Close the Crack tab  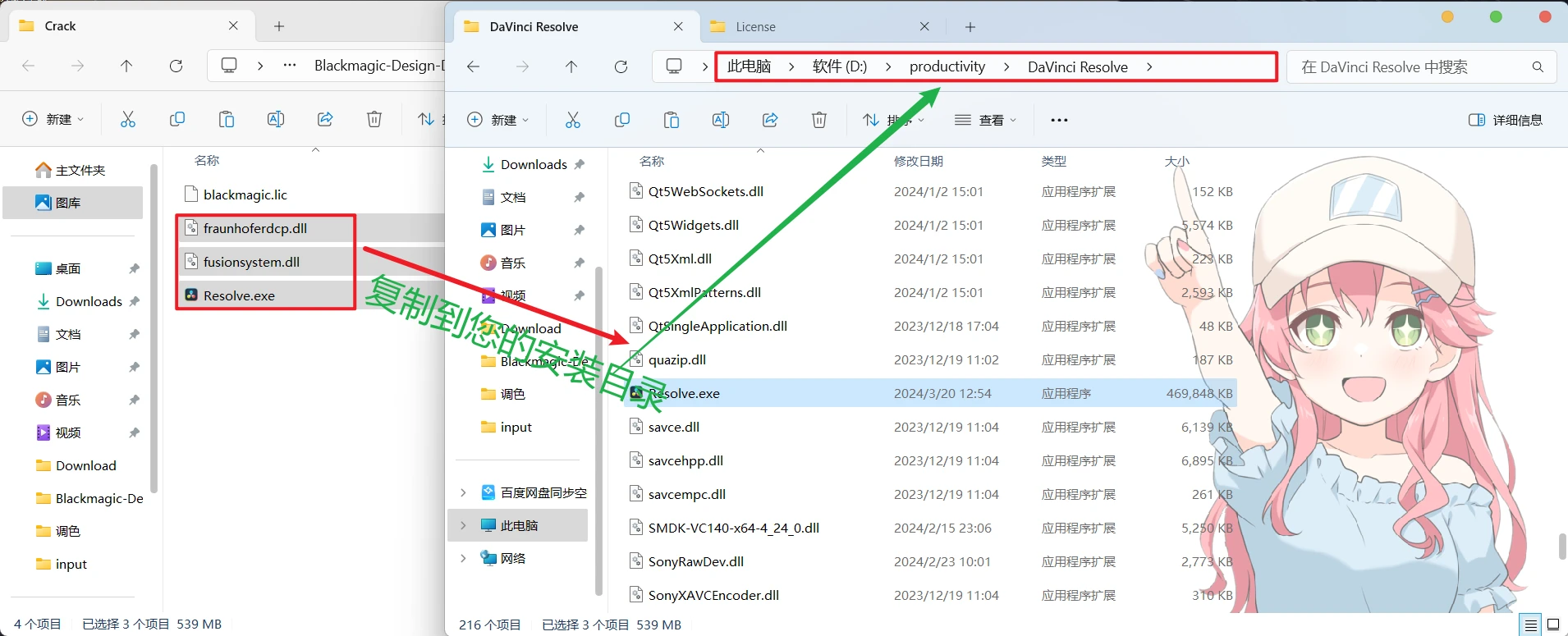coord(233,26)
